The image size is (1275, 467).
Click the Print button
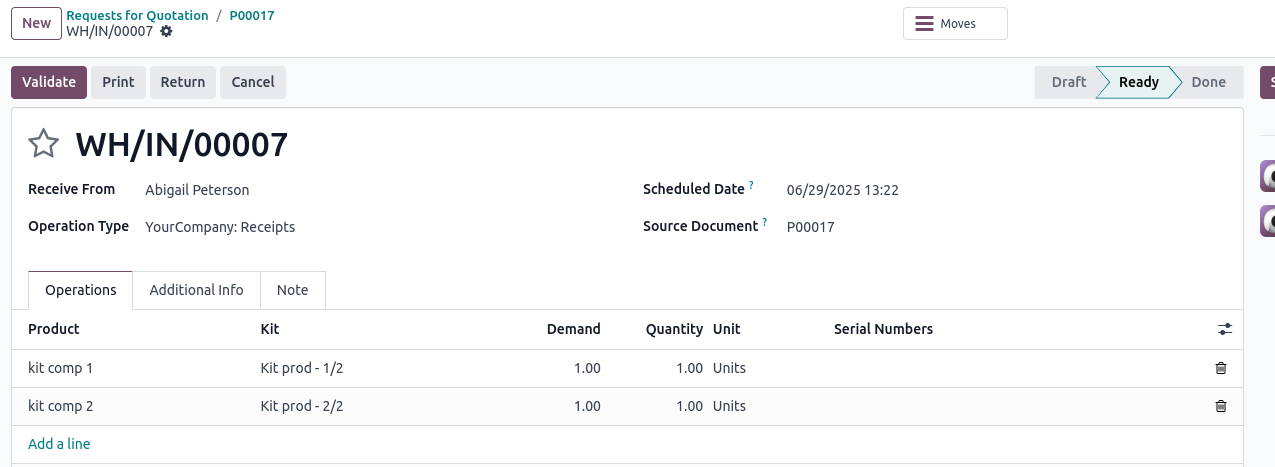(118, 82)
